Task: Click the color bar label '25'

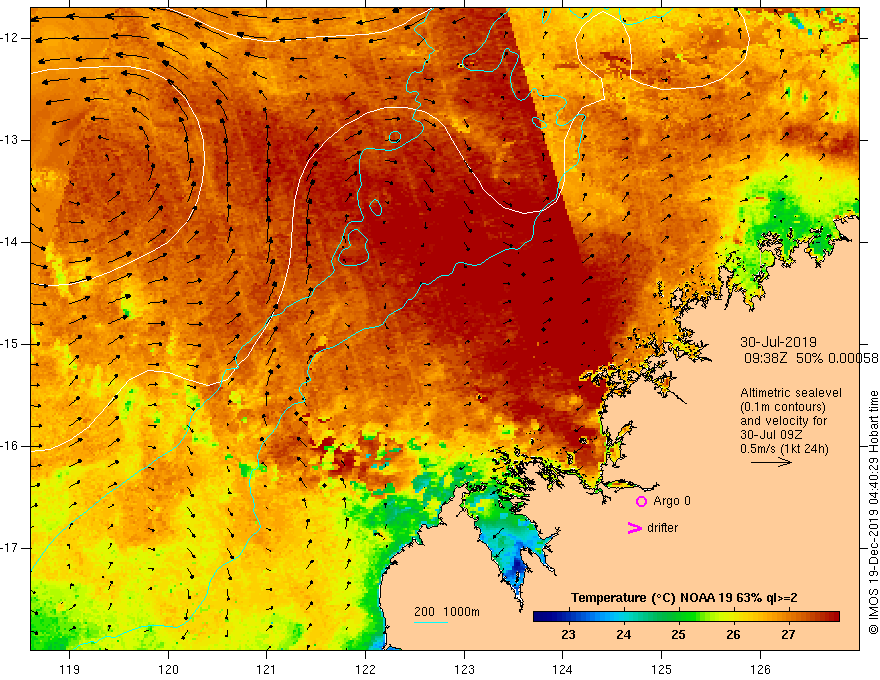Action: pos(678,635)
